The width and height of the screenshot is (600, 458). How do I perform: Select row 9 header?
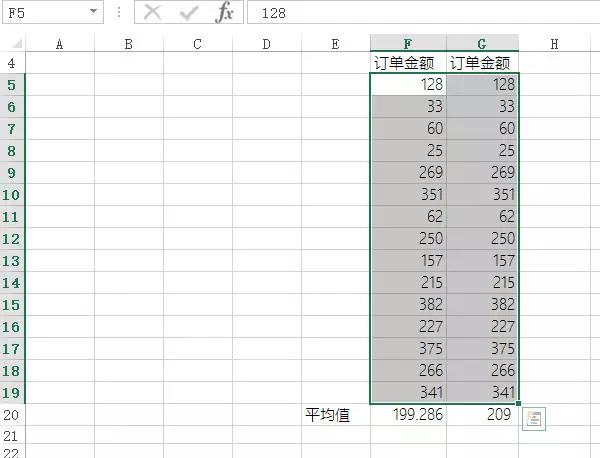point(12,173)
